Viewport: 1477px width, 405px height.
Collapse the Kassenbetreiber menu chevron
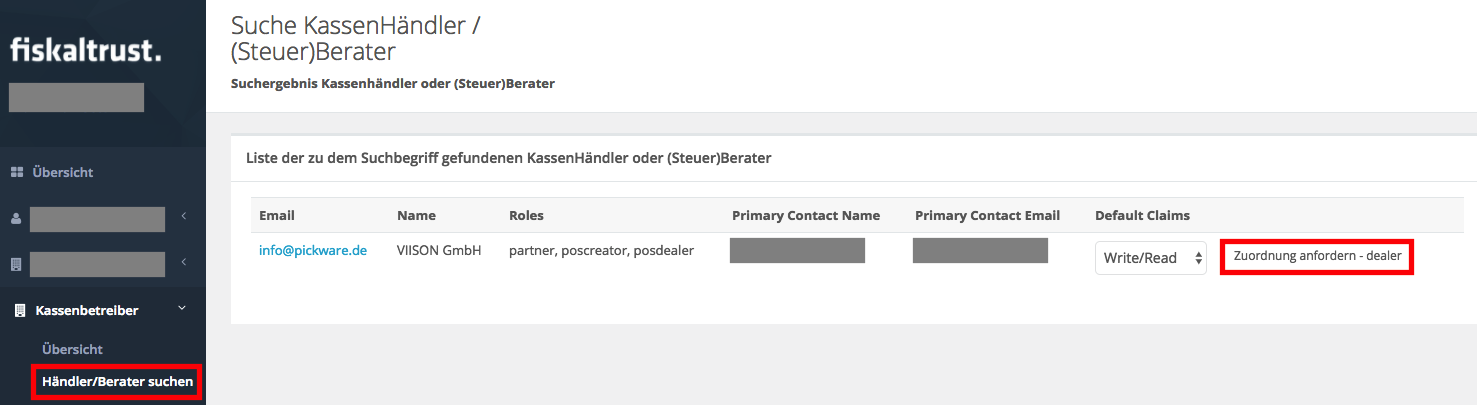tap(182, 308)
